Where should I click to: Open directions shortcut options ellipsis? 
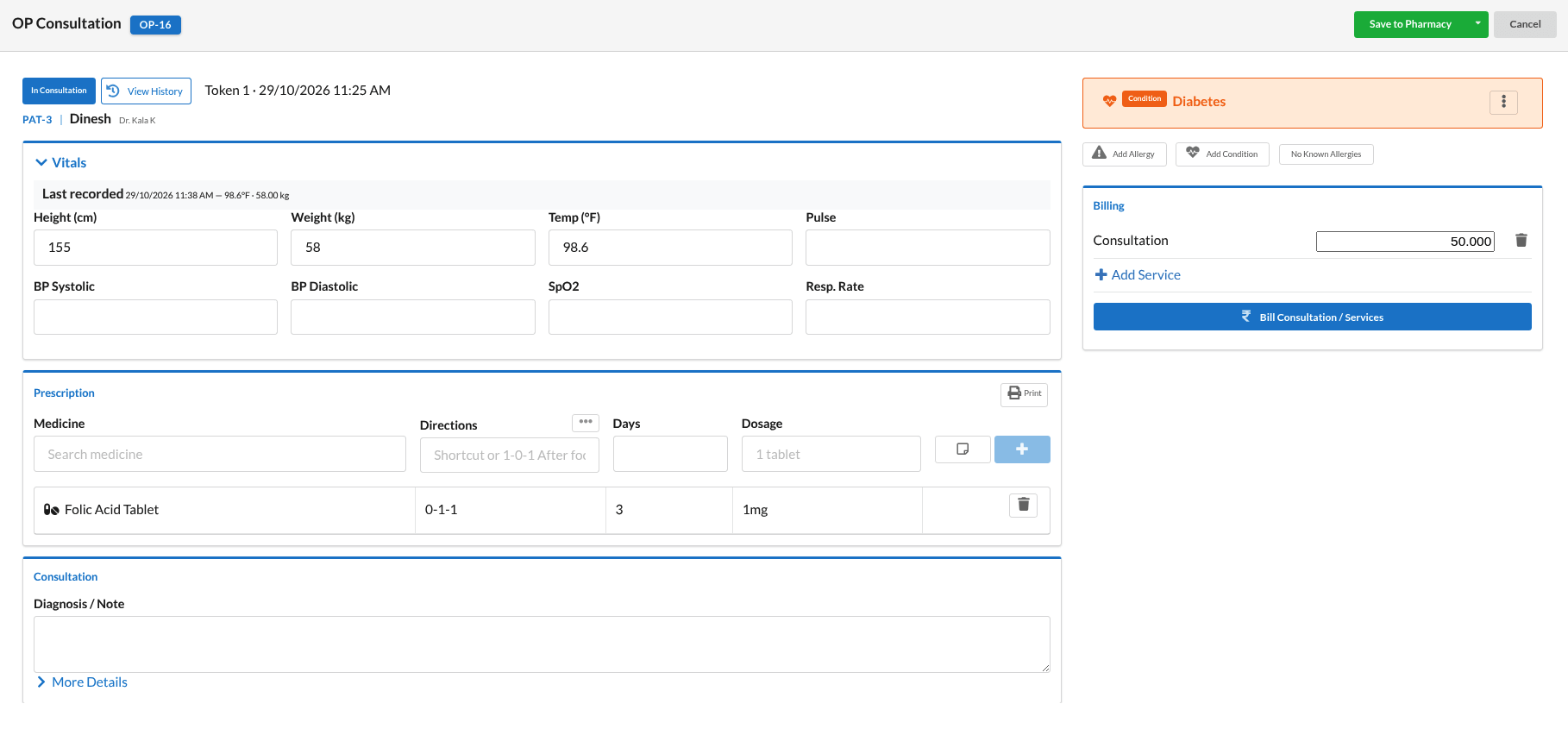pyautogui.click(x=586, y=423)
